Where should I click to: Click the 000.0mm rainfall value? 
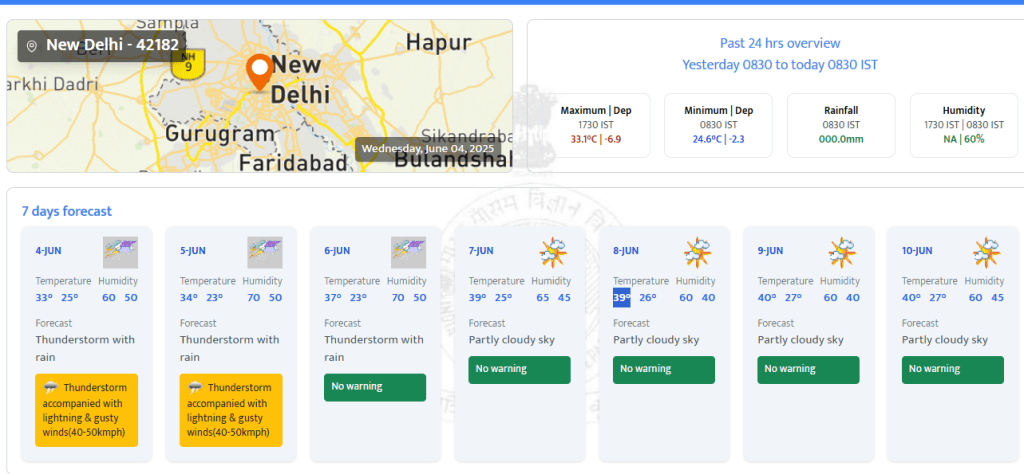point(841,139)
